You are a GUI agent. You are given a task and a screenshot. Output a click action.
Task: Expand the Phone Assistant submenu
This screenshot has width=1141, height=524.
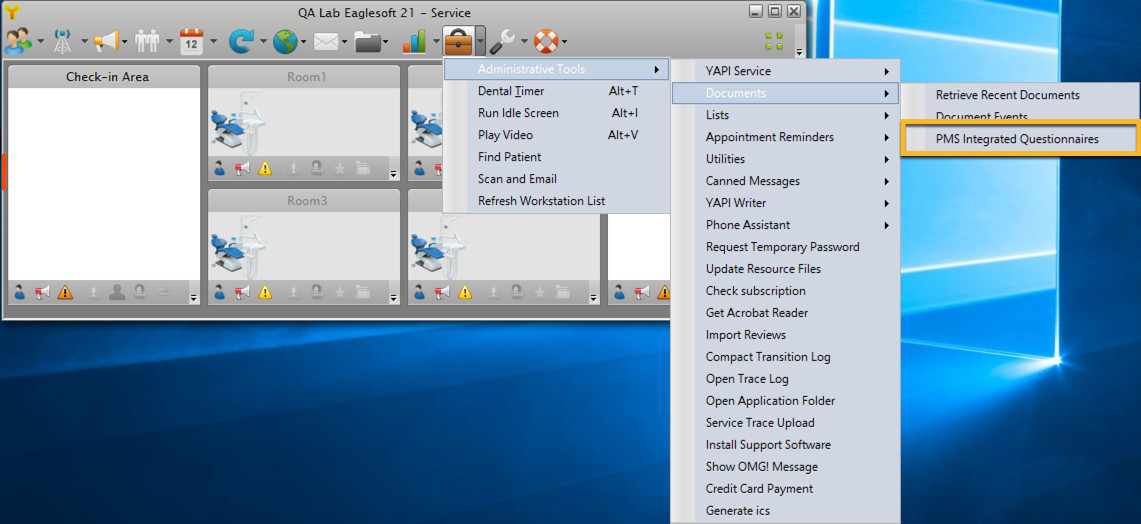point(785,225)
